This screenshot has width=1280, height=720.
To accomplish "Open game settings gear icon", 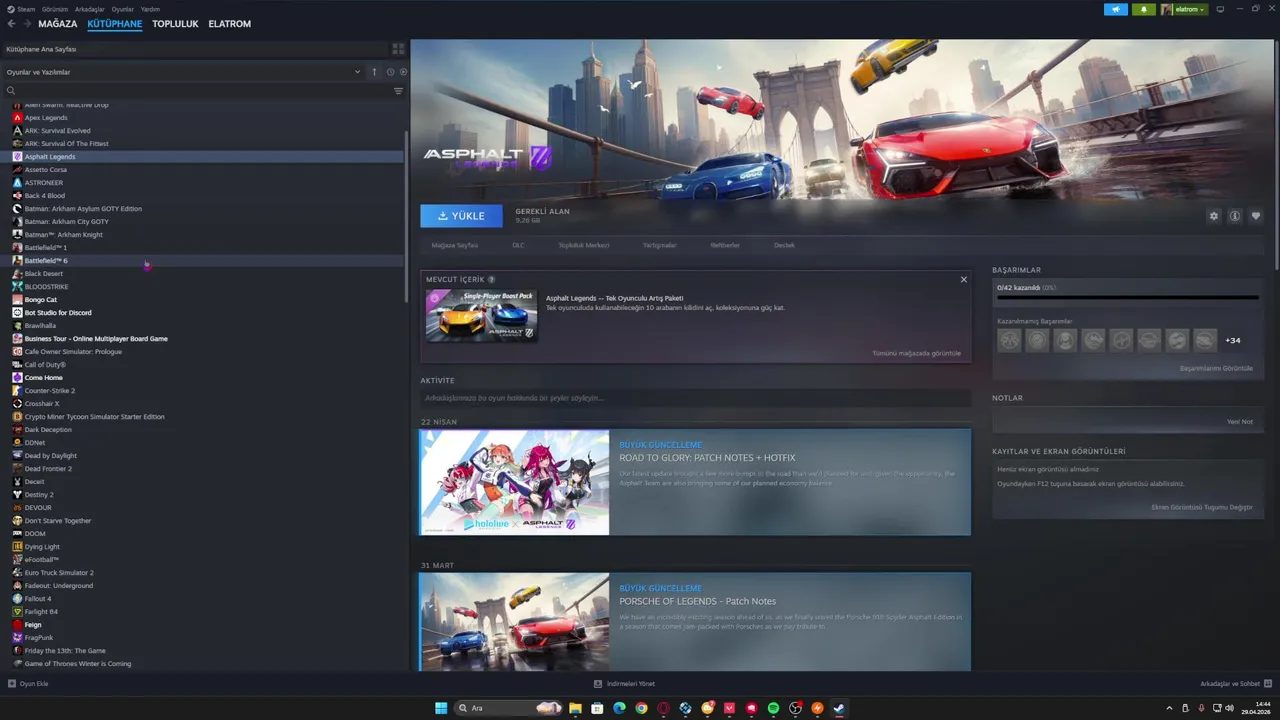I will (x=1214, y=216).
